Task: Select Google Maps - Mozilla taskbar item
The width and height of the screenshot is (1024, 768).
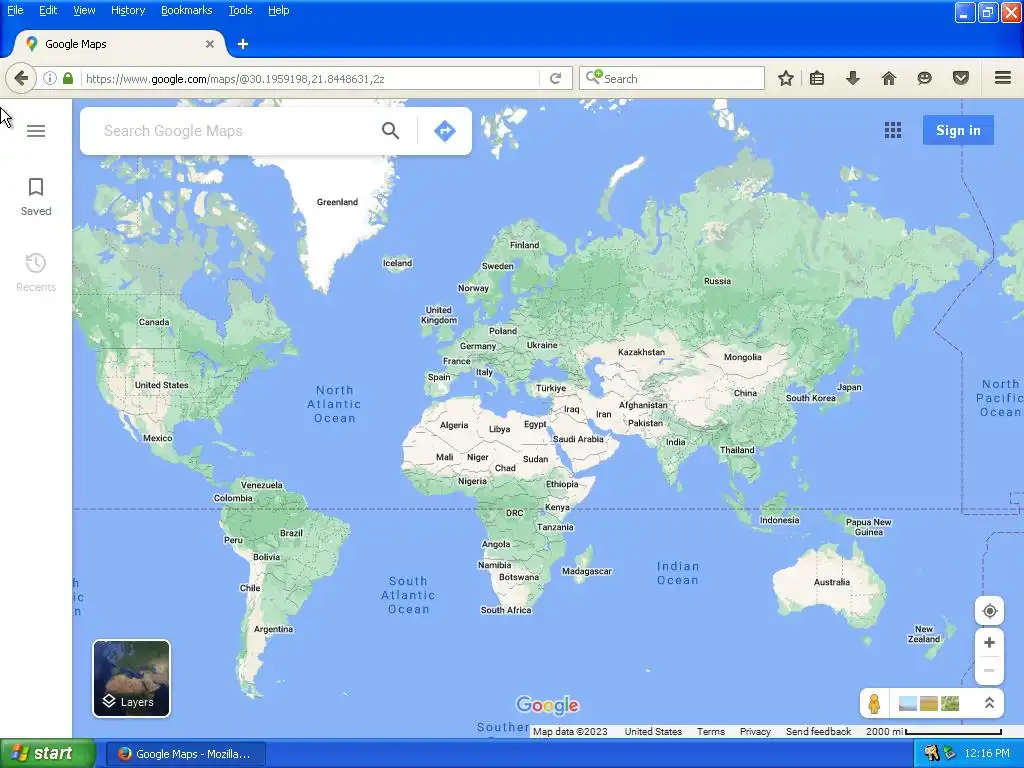Action: click(185, 754)
